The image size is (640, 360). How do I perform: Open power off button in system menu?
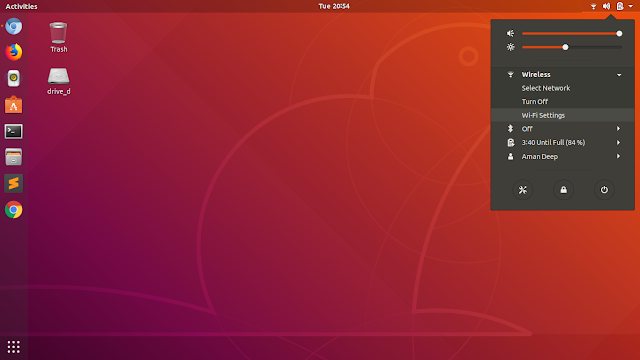(604, 190)
